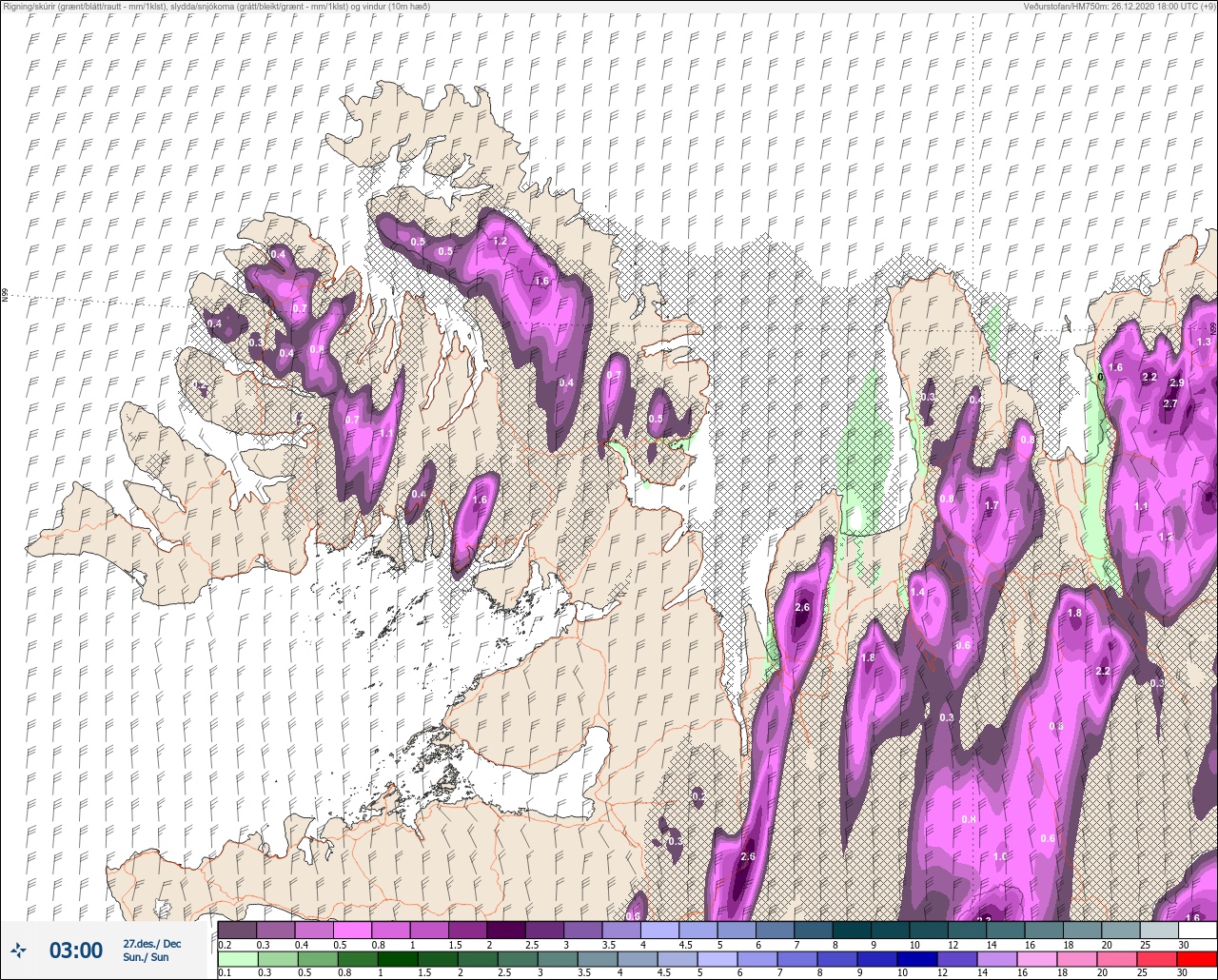Click the map title starting 'Rigning/skúrir'
The width and height of the screenshot is (1218, 980).
coord(215,7)
